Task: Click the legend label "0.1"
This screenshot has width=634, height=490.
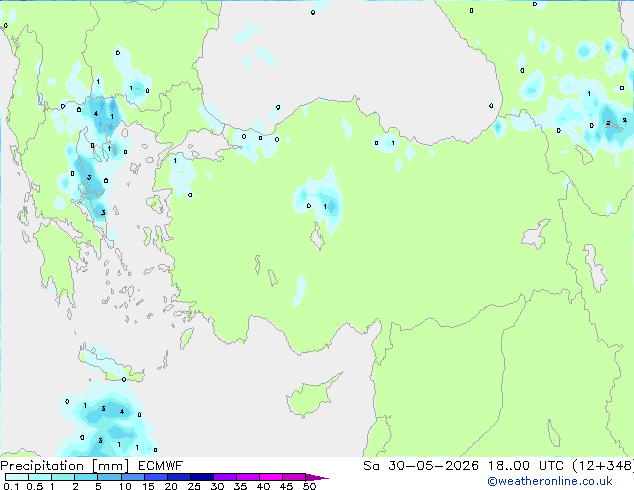Action: [11, 486]
